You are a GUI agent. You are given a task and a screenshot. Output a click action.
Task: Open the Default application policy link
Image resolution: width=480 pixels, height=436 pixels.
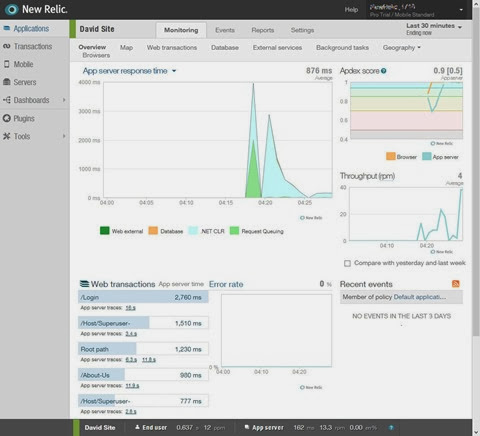[420, 297]
